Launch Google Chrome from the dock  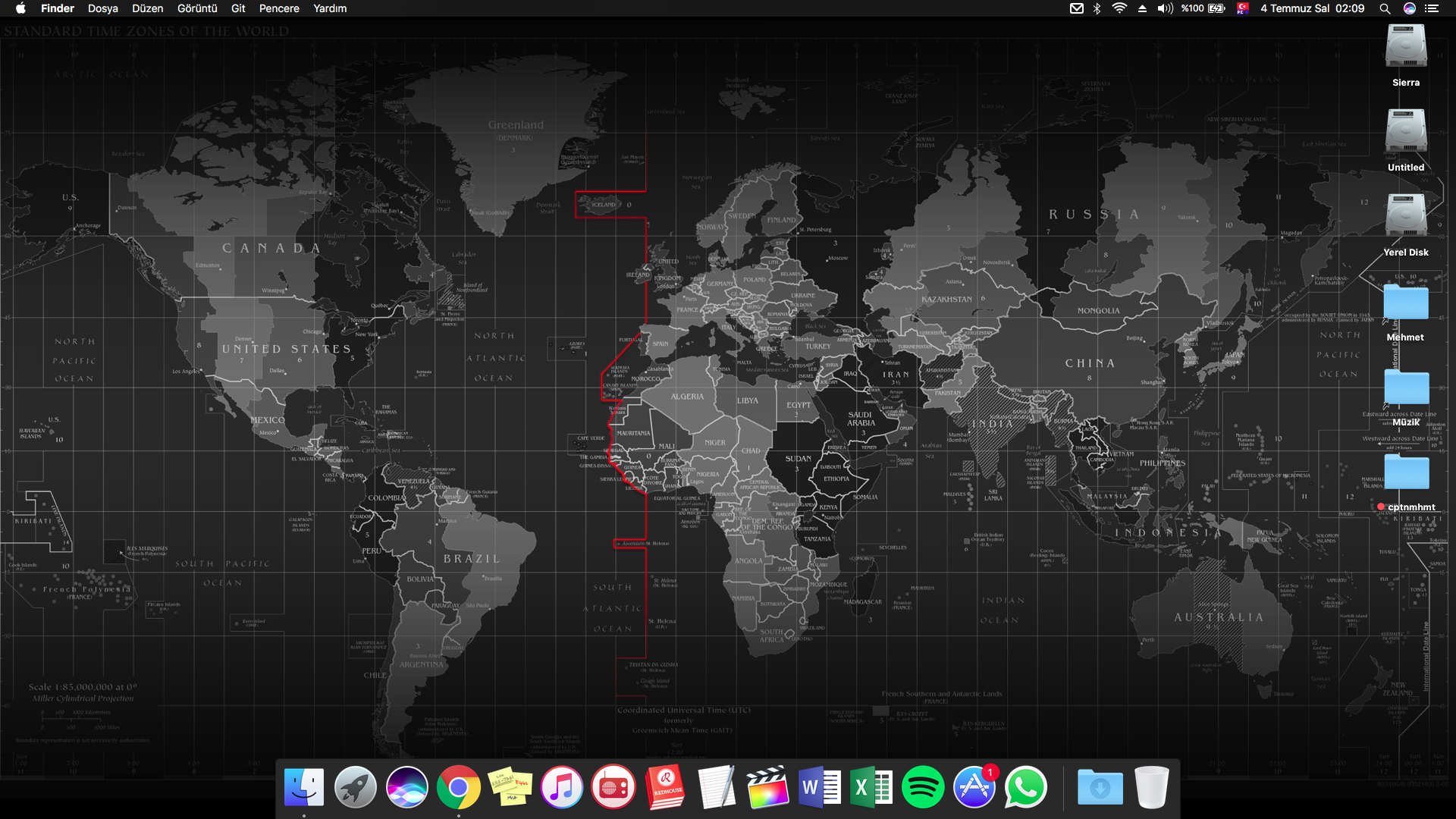click(x=458, y=787)
